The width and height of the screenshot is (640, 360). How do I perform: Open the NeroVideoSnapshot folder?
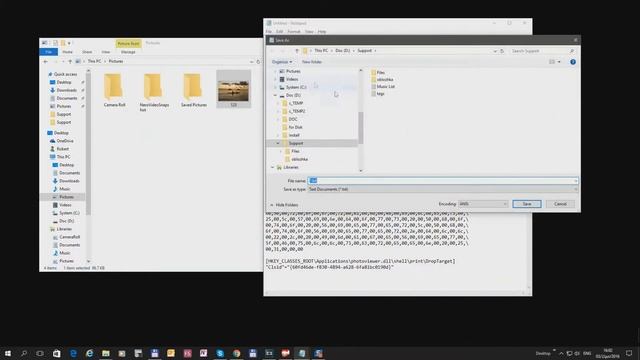pos(154,93)
